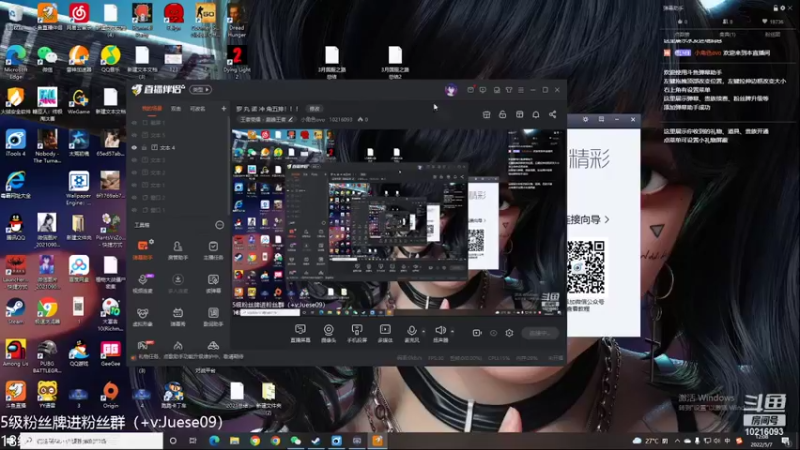Click the lock icon above preview
This screenshot has width=800, height=450.
pos(503,115)
